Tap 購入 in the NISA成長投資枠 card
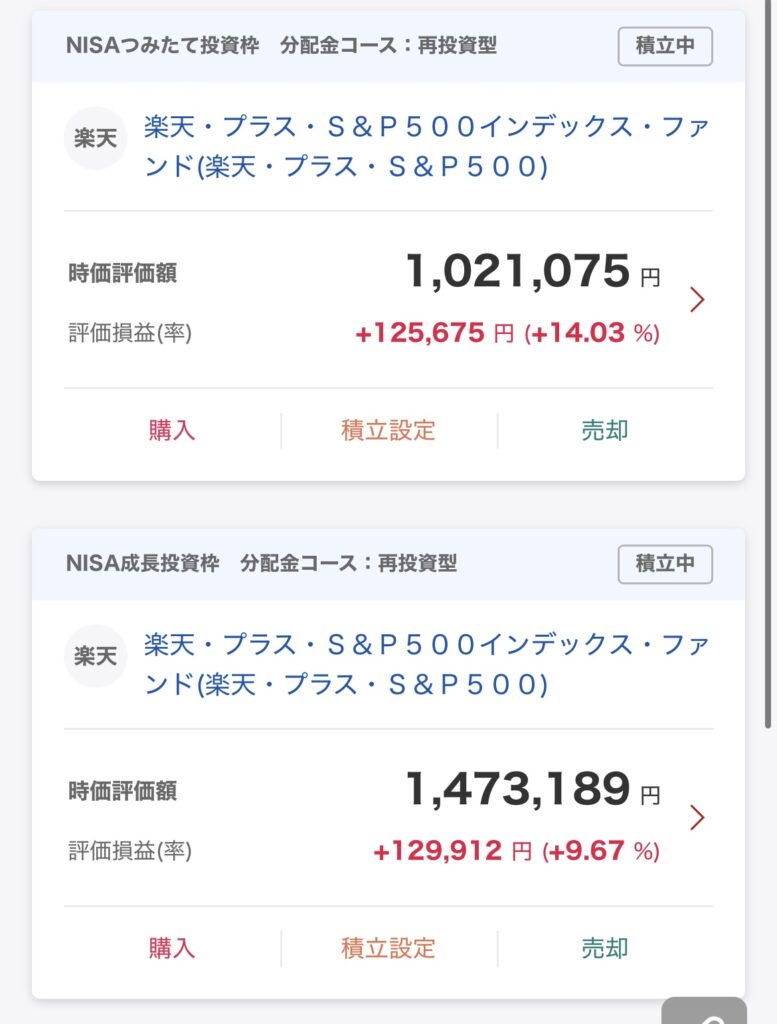777x1024 pixels. click(x=172, y=948)
